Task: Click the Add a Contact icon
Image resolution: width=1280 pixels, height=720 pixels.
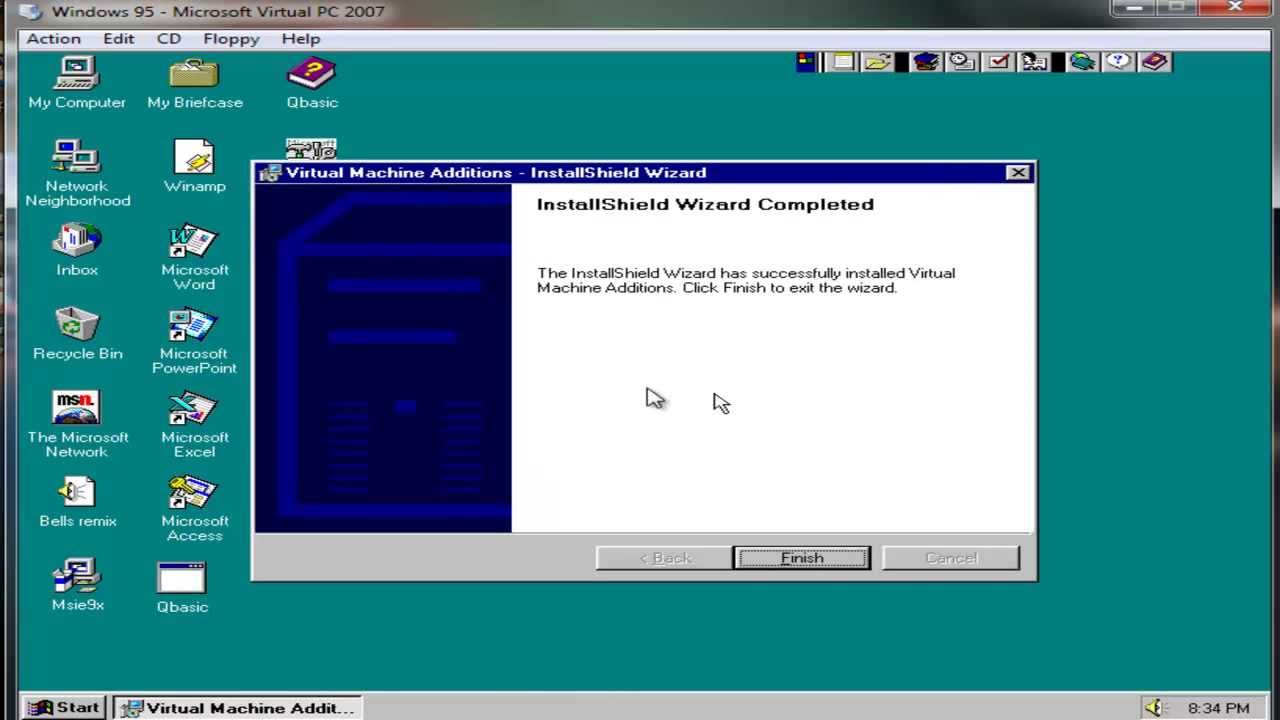Action: pos(1034,62)
